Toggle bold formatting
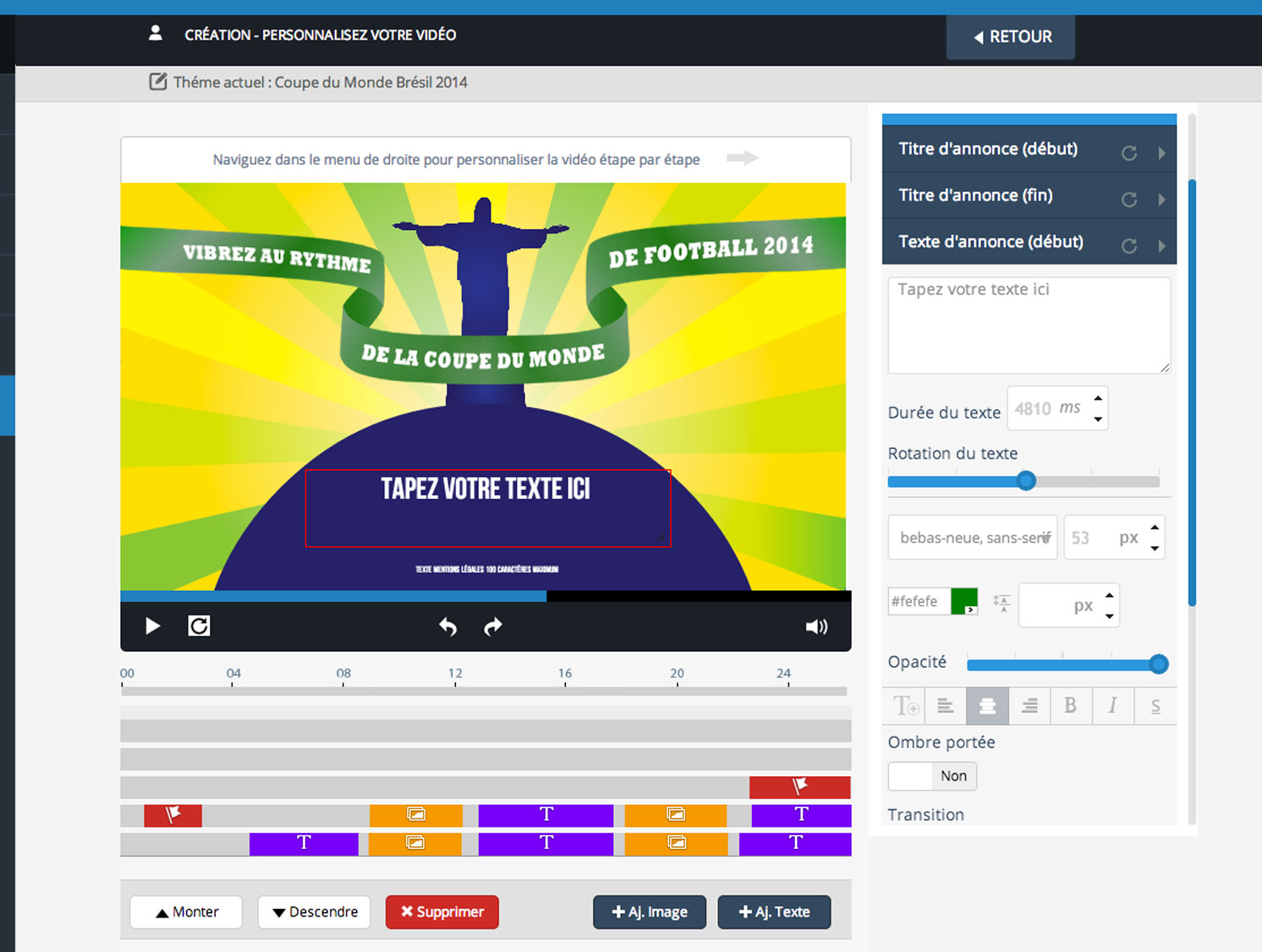The width and height of the screenshot is (1262, 952). click(1071, 705)
